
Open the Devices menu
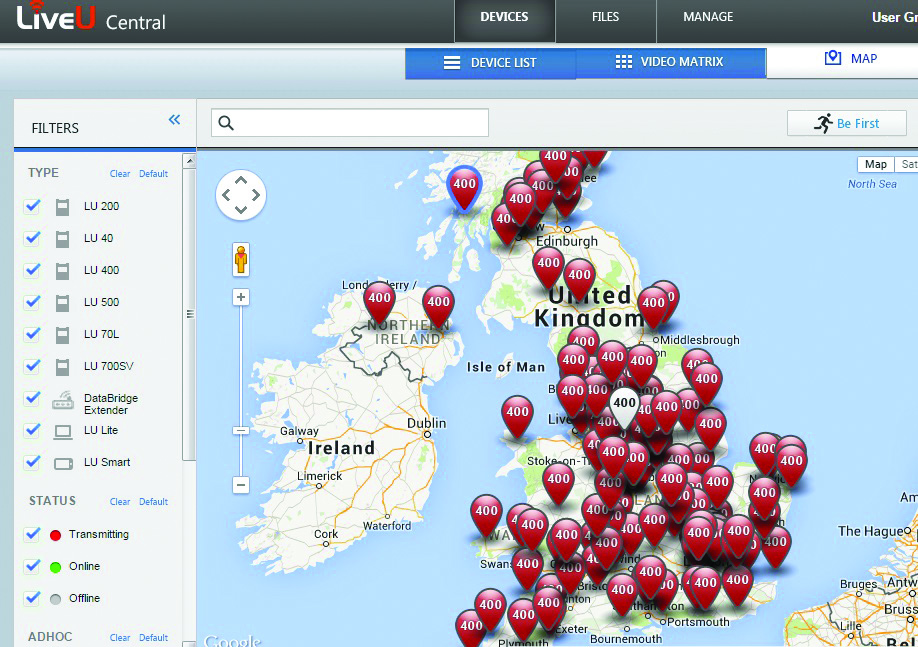[x=505, y=19]
